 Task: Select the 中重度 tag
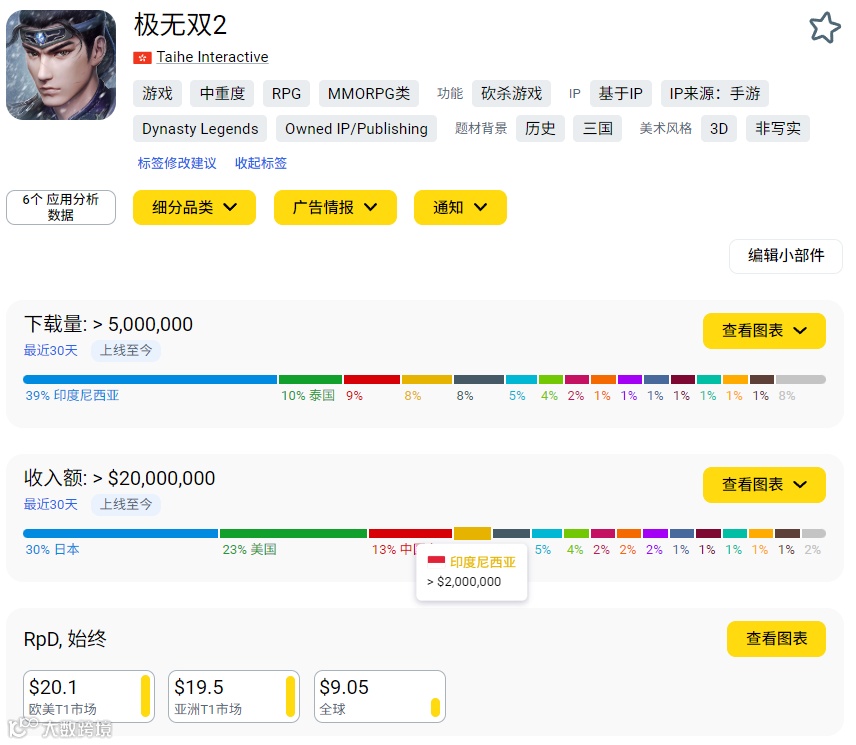click(x=222, y=93)
